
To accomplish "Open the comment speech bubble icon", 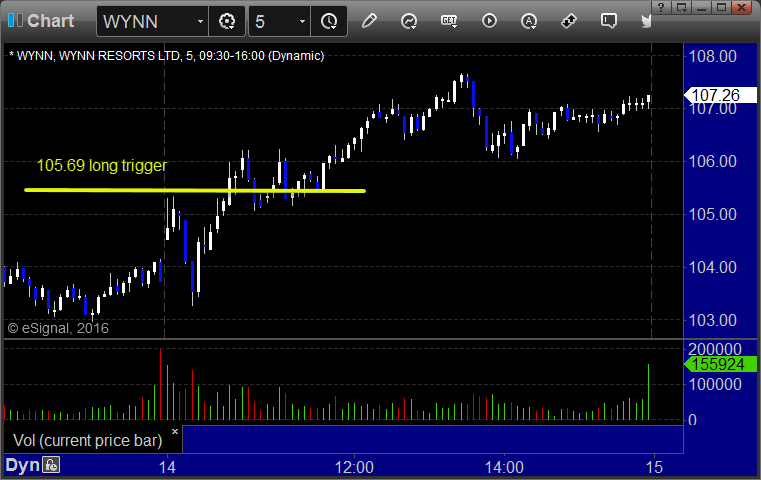I will 608,21.
